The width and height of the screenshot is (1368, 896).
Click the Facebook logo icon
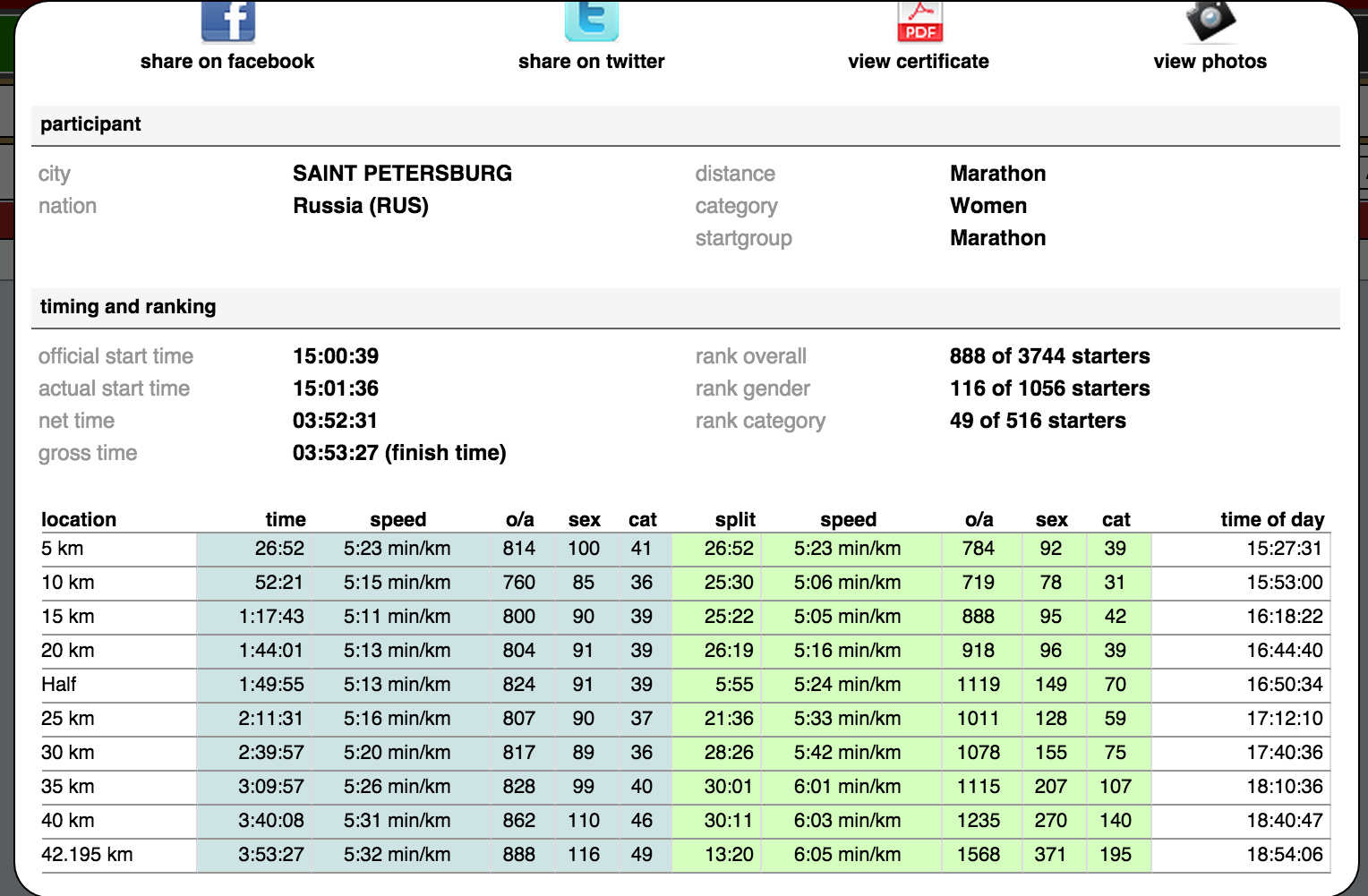point(227,21)
